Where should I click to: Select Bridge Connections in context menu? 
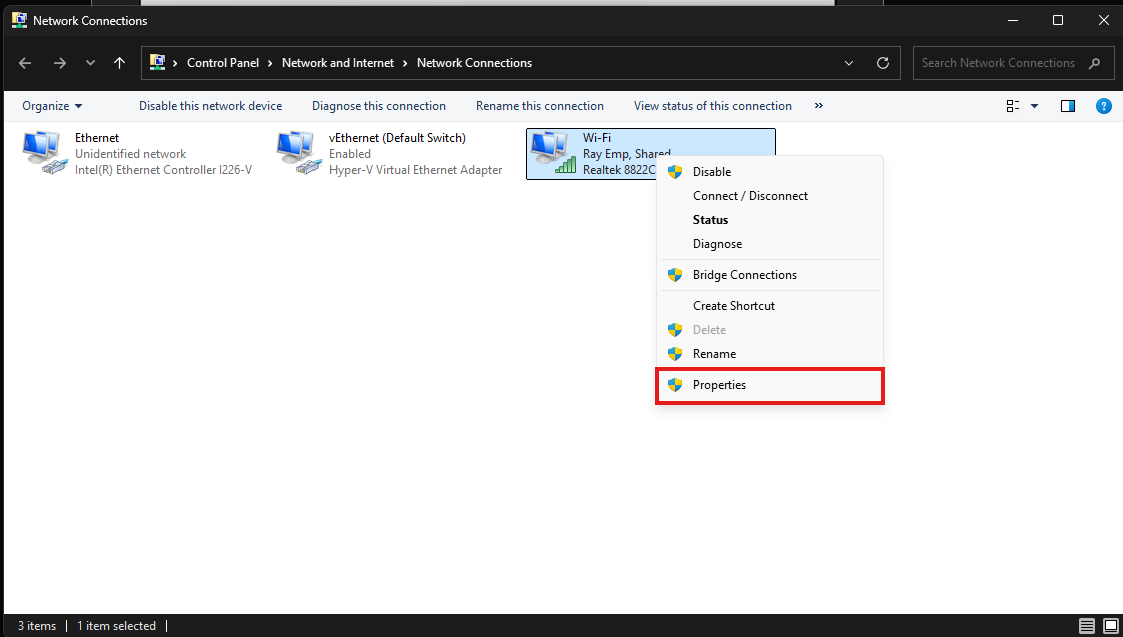click(744, 275)
